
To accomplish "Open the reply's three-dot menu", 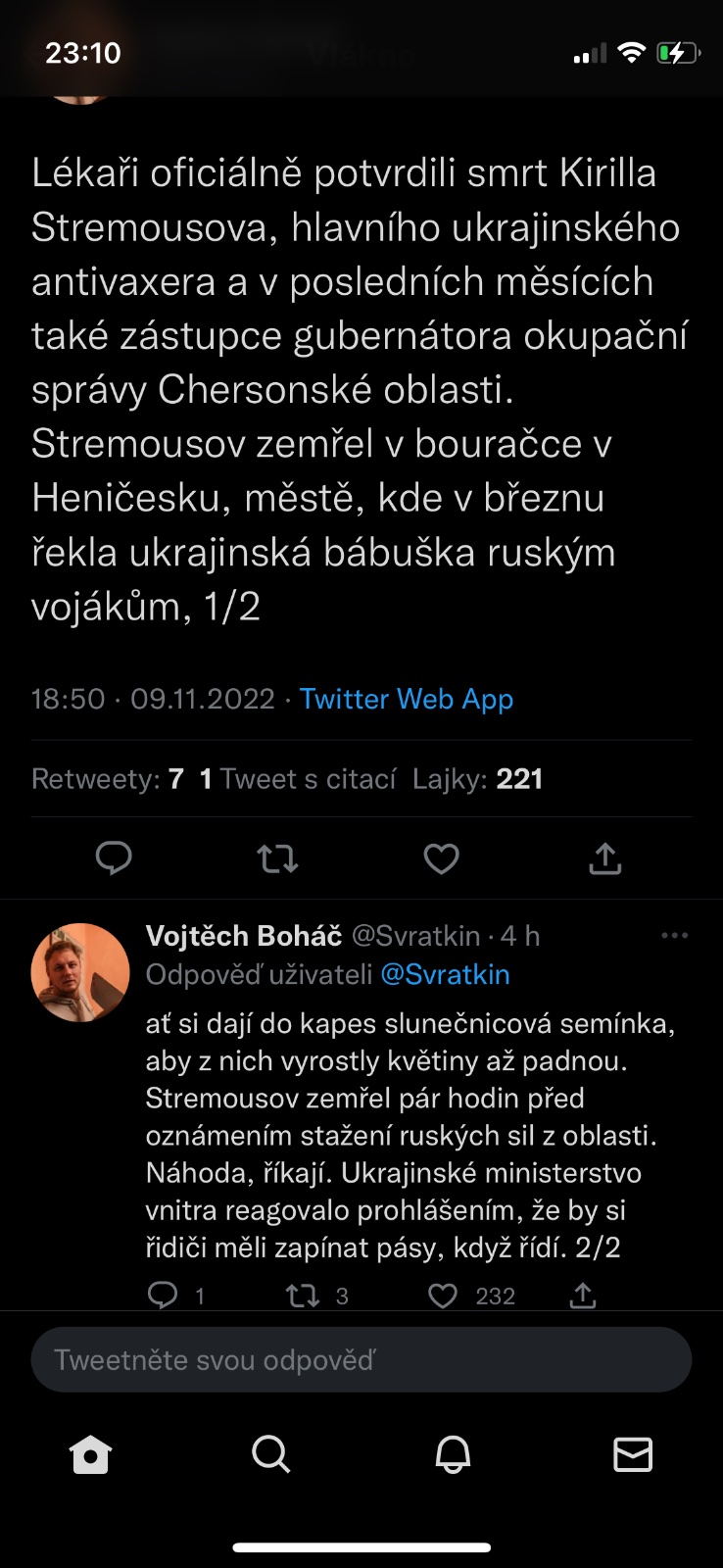I will pos(675,936).
